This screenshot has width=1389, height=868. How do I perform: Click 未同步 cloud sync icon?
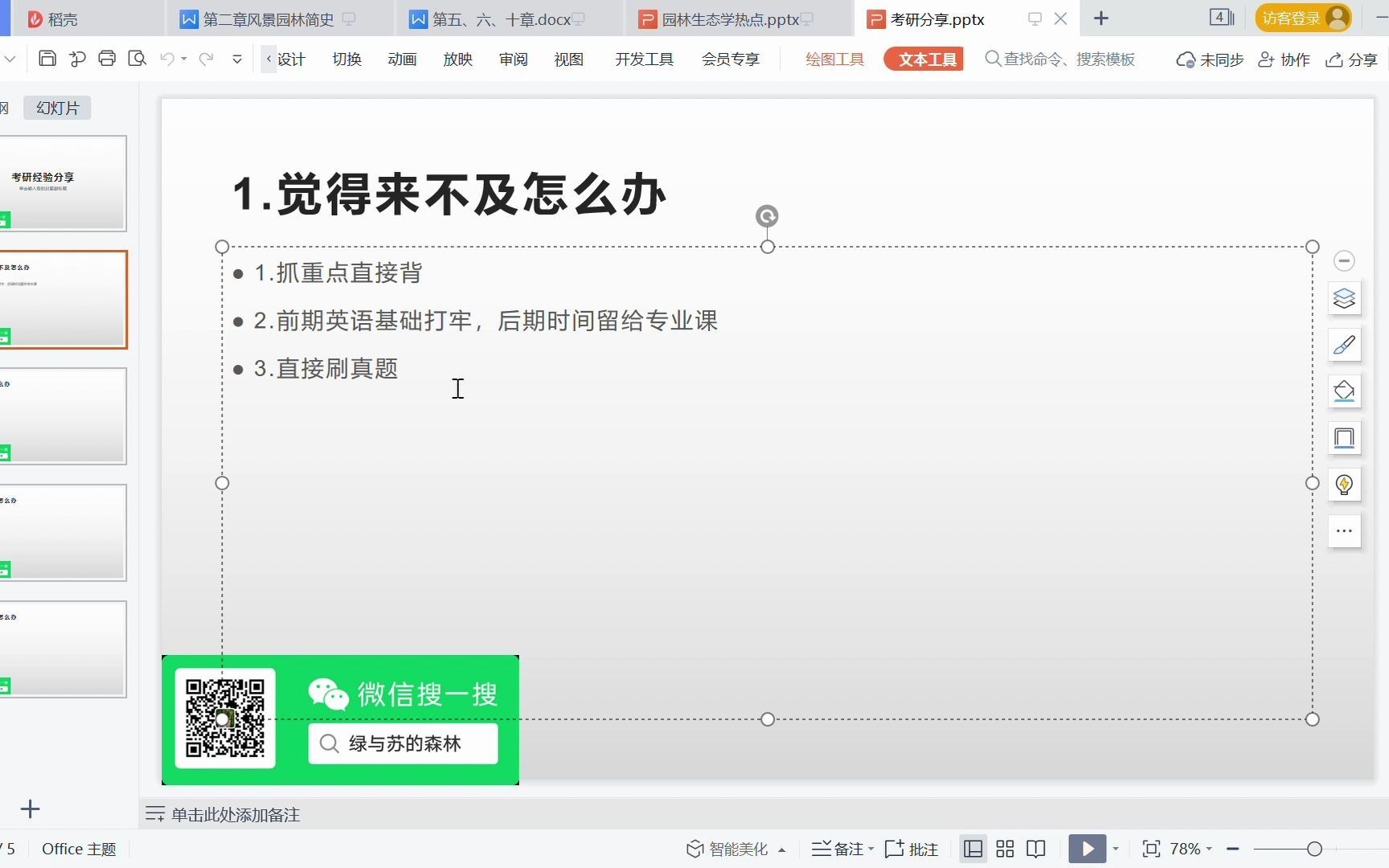click(1210, 59)
